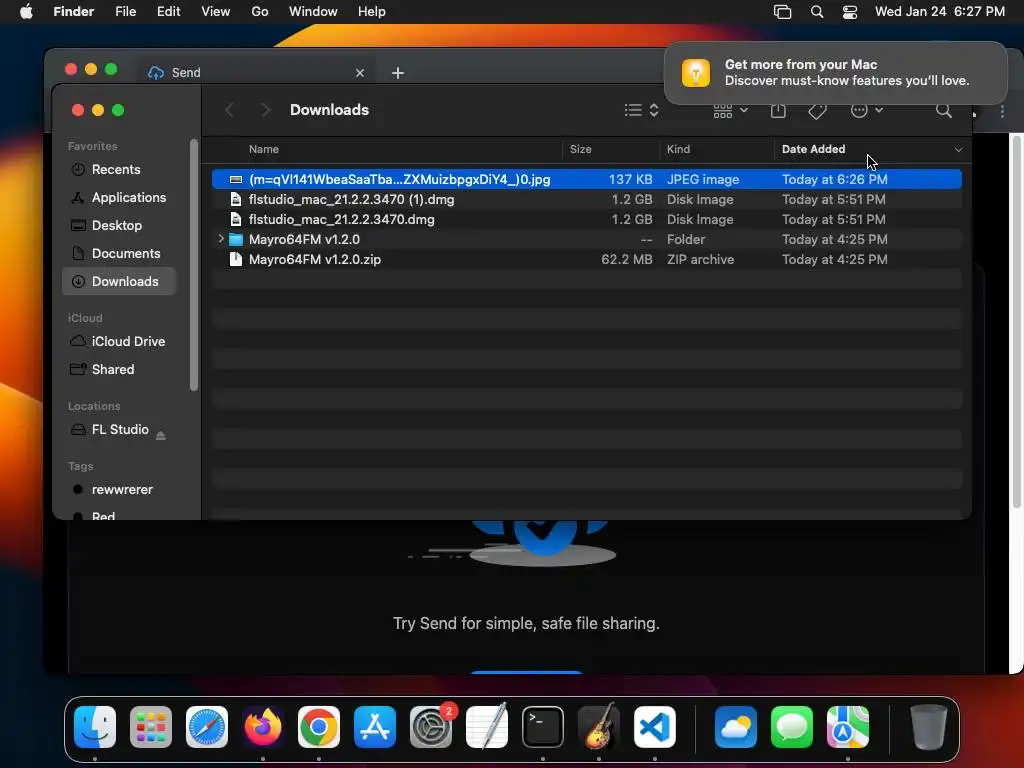1024x768 pixels.
Task: Open the browser's three-dot overflow menu
Action: (x=1002, y=112)
